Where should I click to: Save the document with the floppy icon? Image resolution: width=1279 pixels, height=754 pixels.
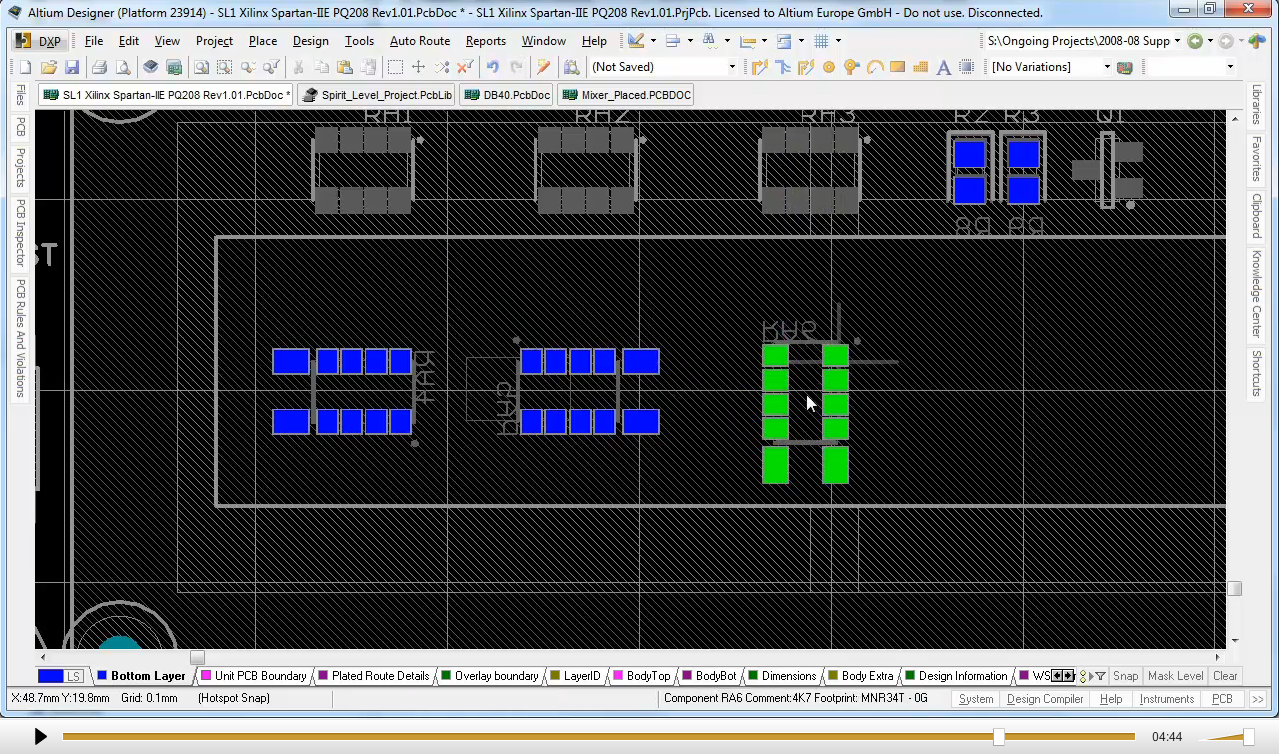[x=72, y=67]
